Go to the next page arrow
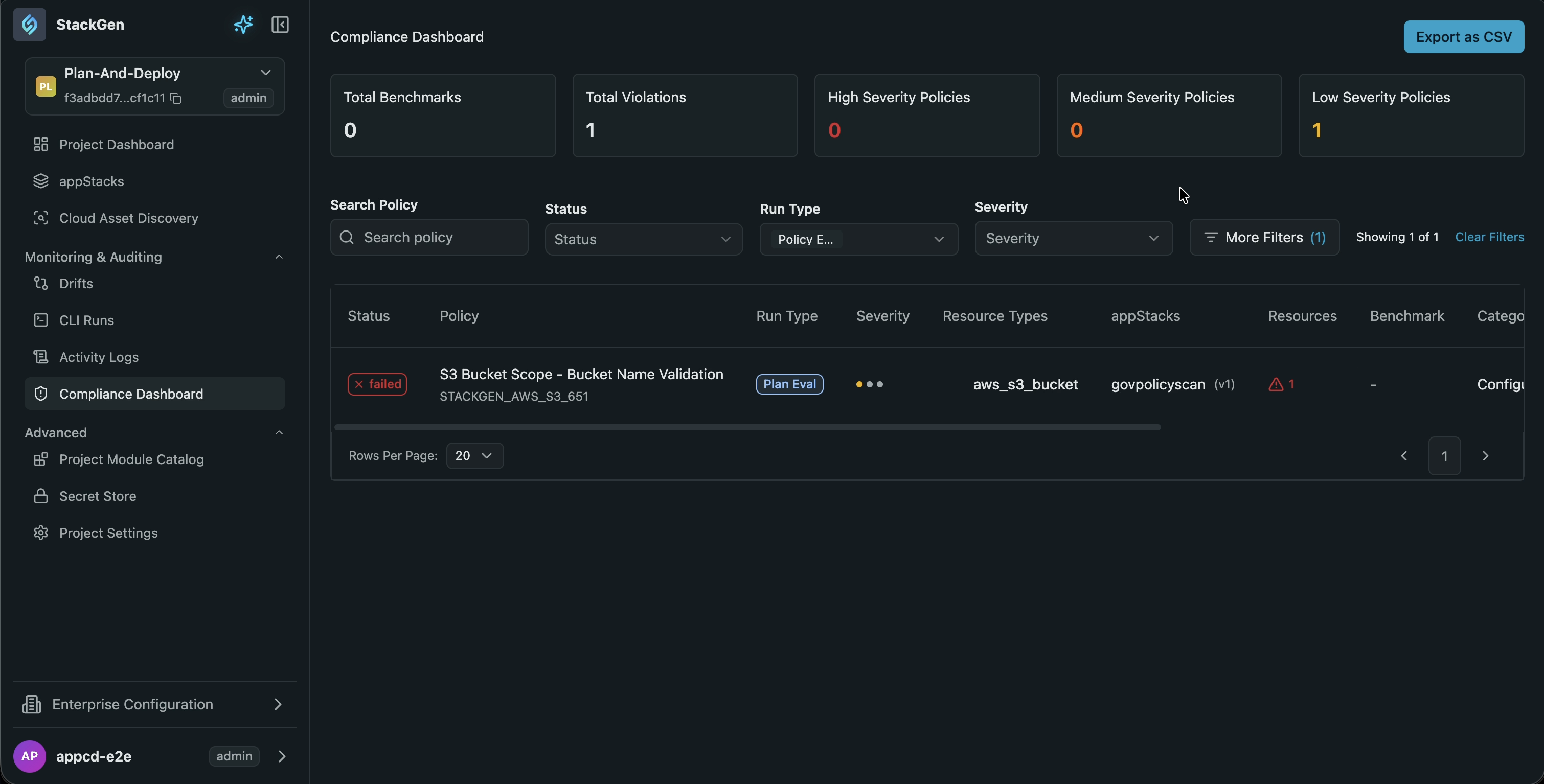 pos(1485,456)
